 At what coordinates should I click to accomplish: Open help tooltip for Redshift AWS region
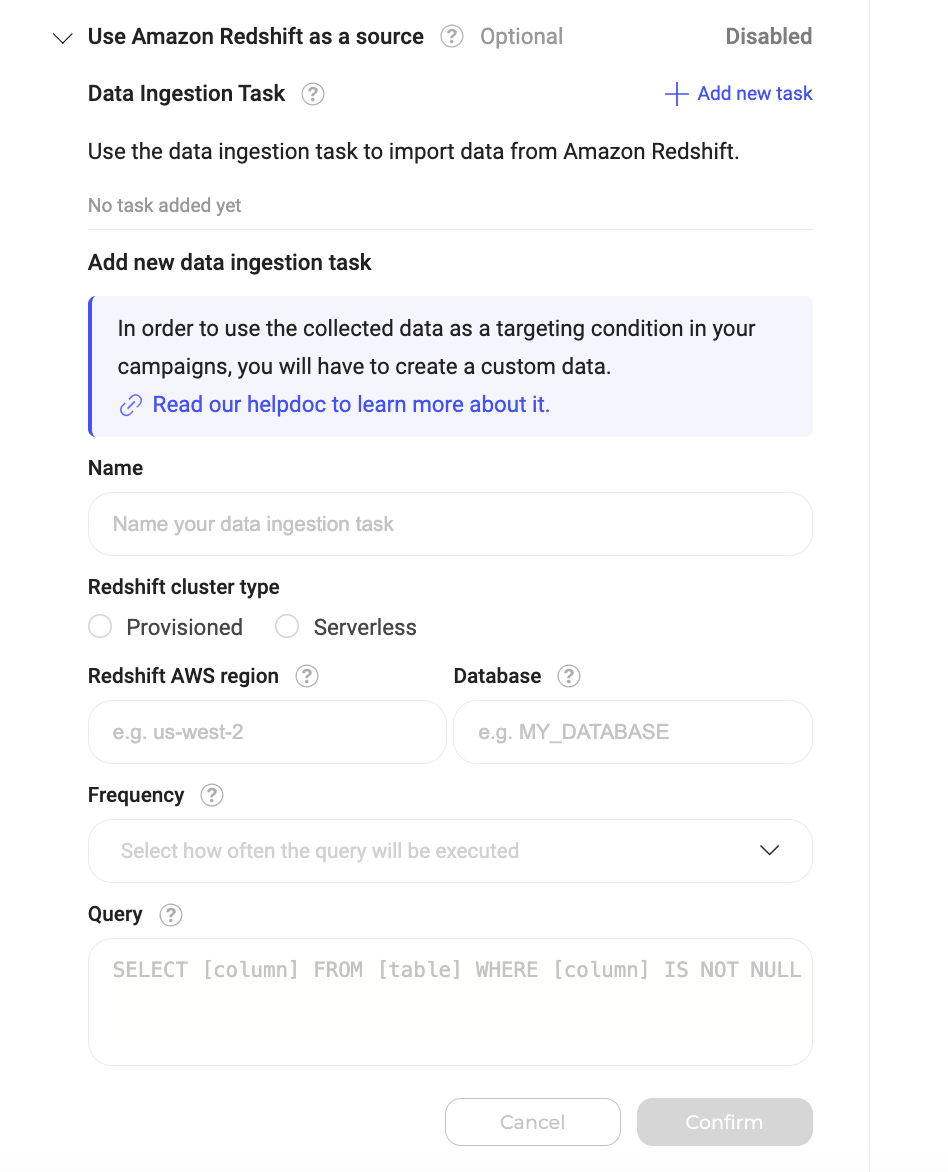coord(307,676)
